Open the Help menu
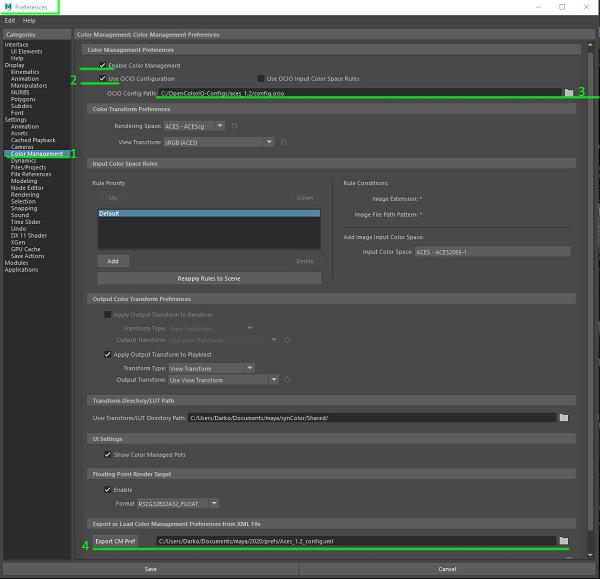The image size is (600, 579). point(29,20)
